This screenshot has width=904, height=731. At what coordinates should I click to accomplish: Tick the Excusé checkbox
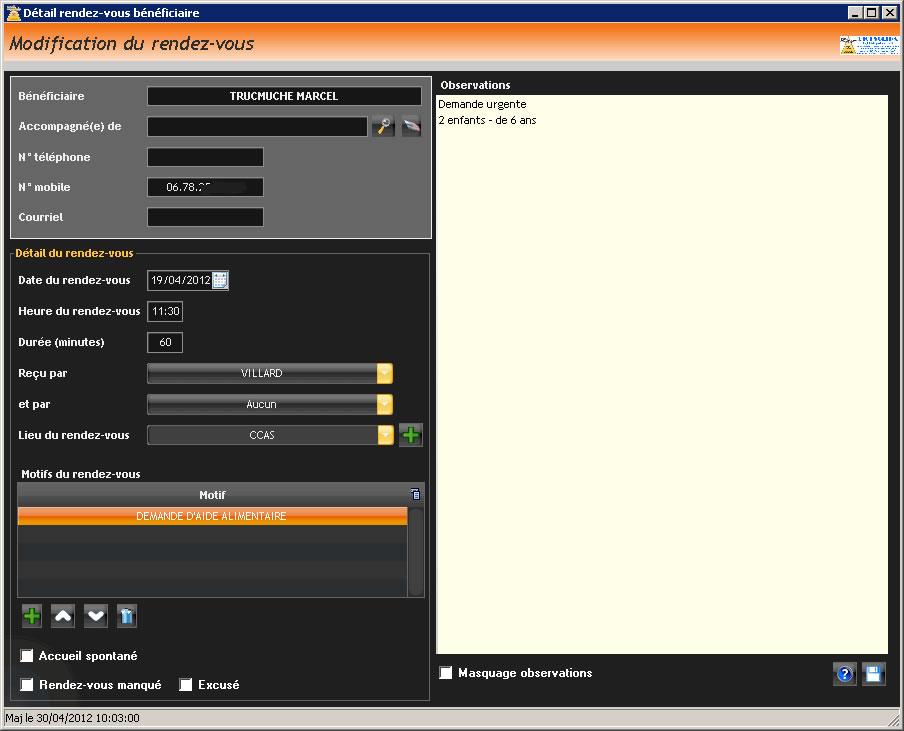(186, 685)
